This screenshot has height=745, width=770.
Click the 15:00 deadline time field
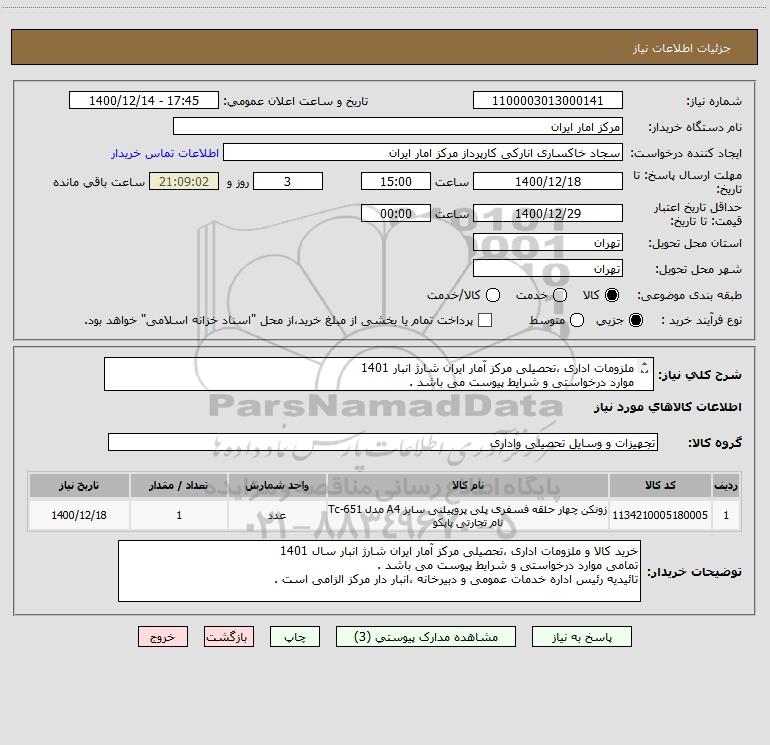[x=396, y=181]
